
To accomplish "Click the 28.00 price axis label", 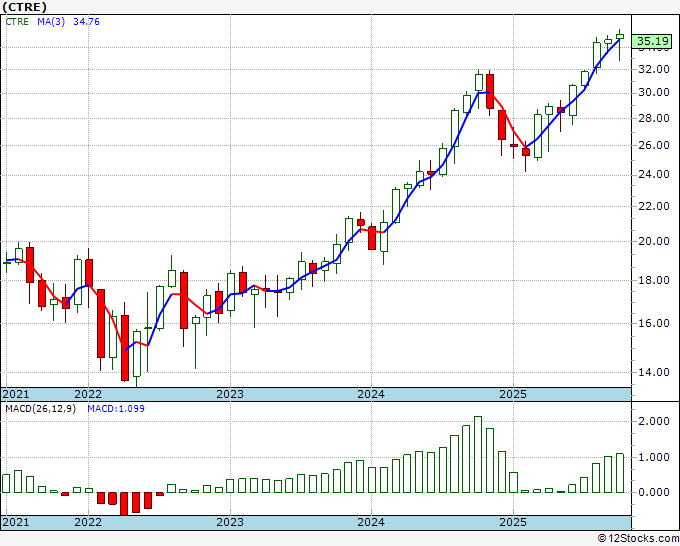I will pyautogui.click(x=654, y=118).
